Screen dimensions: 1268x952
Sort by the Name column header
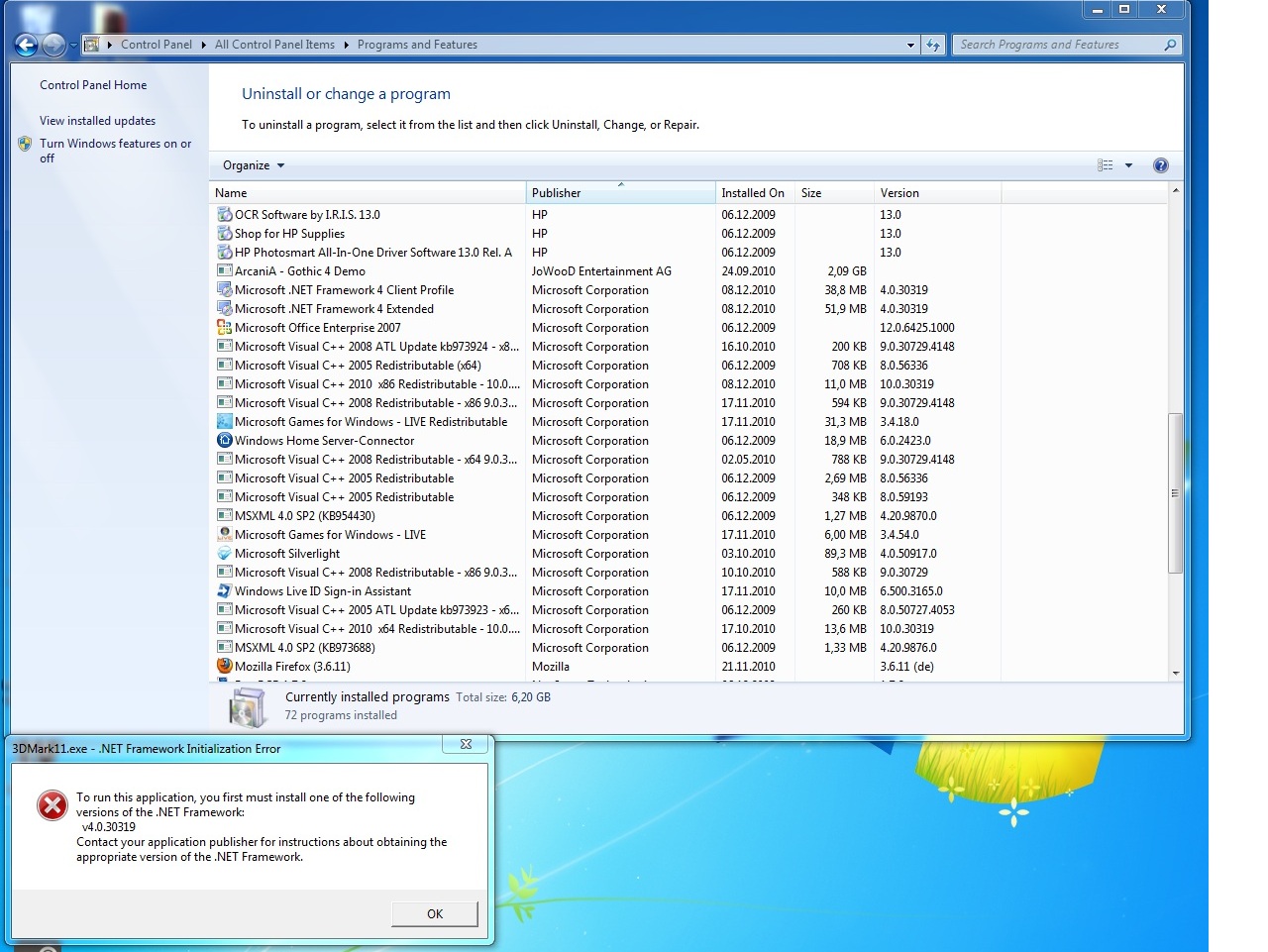368,193
